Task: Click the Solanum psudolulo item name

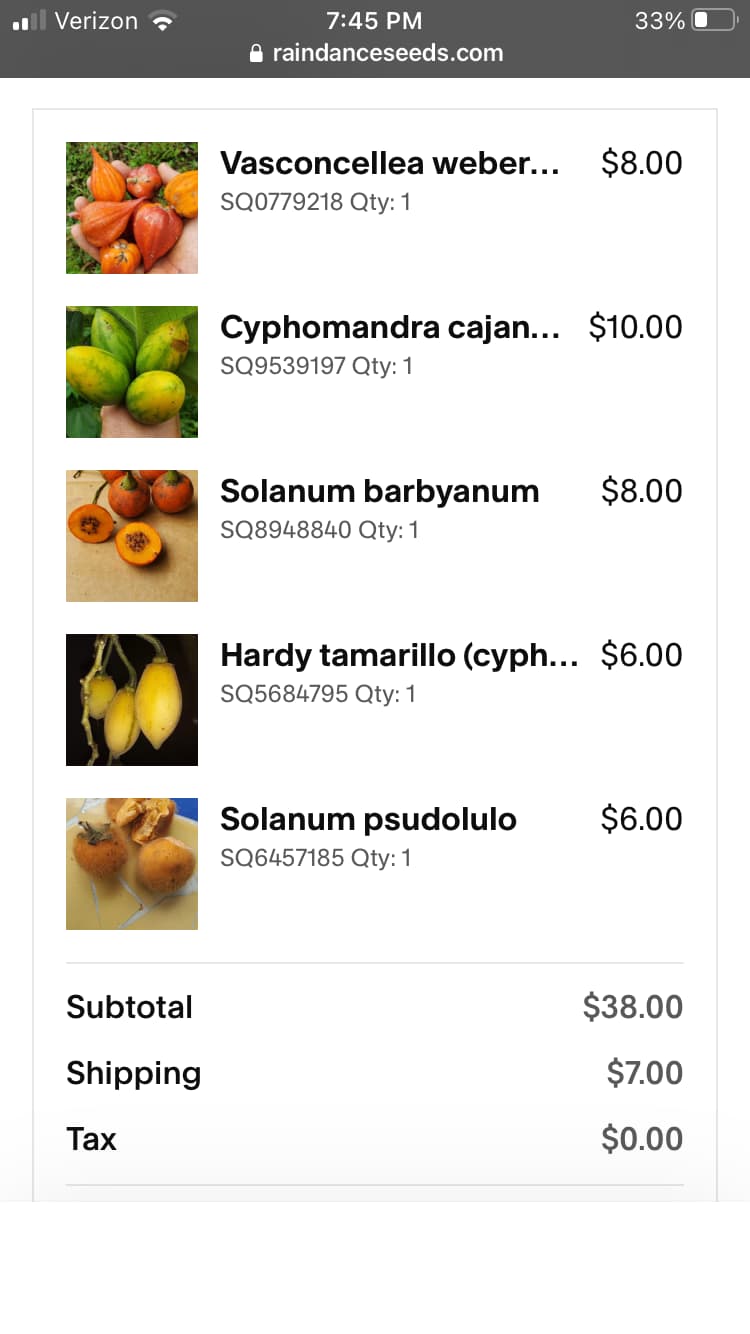Action: [x=368, y=819]
